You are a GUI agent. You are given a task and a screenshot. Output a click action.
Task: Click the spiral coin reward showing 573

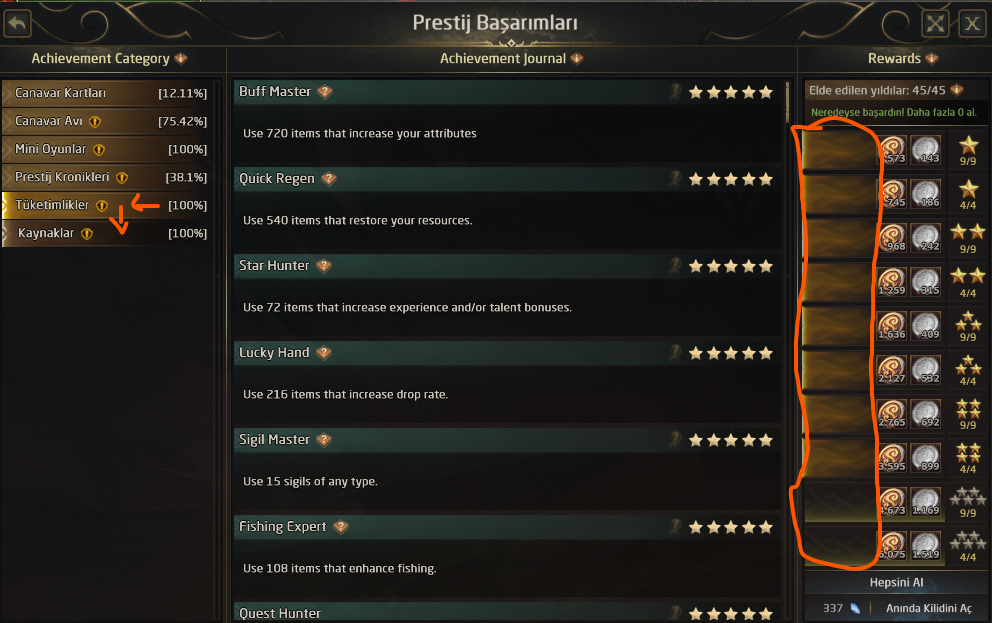click(x=892, y=149)
